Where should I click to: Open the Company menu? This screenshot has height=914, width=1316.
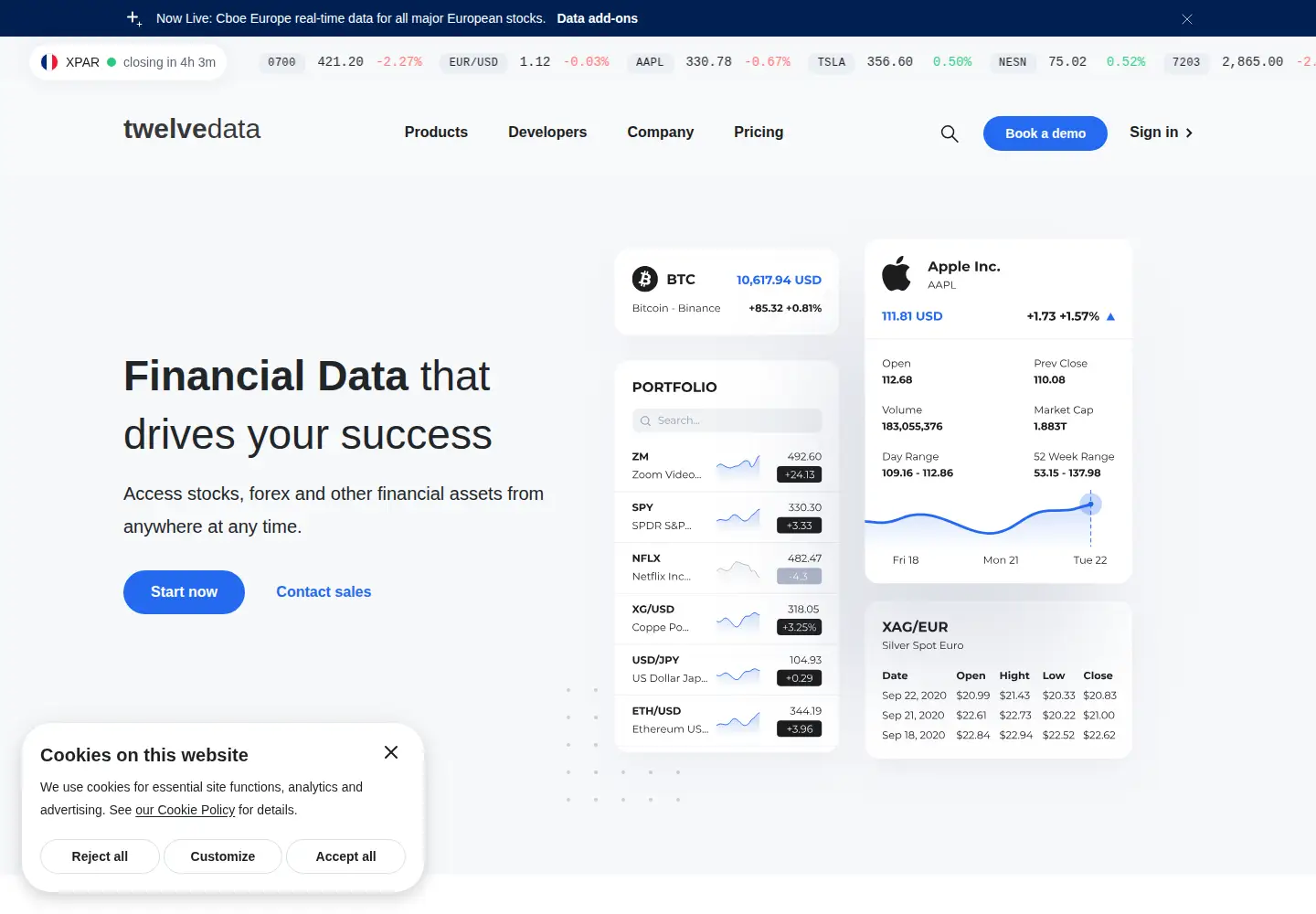661,133
